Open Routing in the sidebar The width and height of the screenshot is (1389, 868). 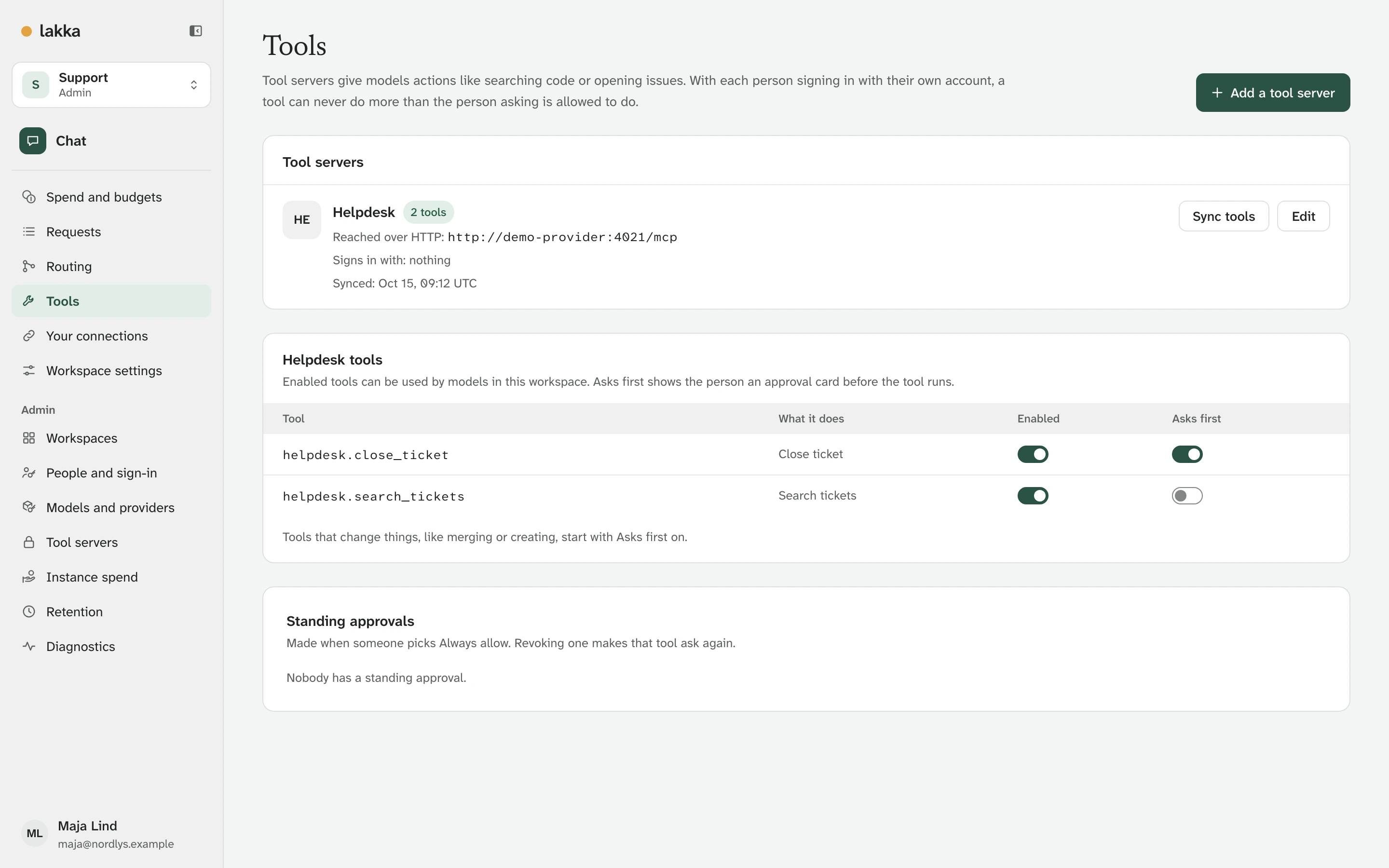click(x=111, y=266)
